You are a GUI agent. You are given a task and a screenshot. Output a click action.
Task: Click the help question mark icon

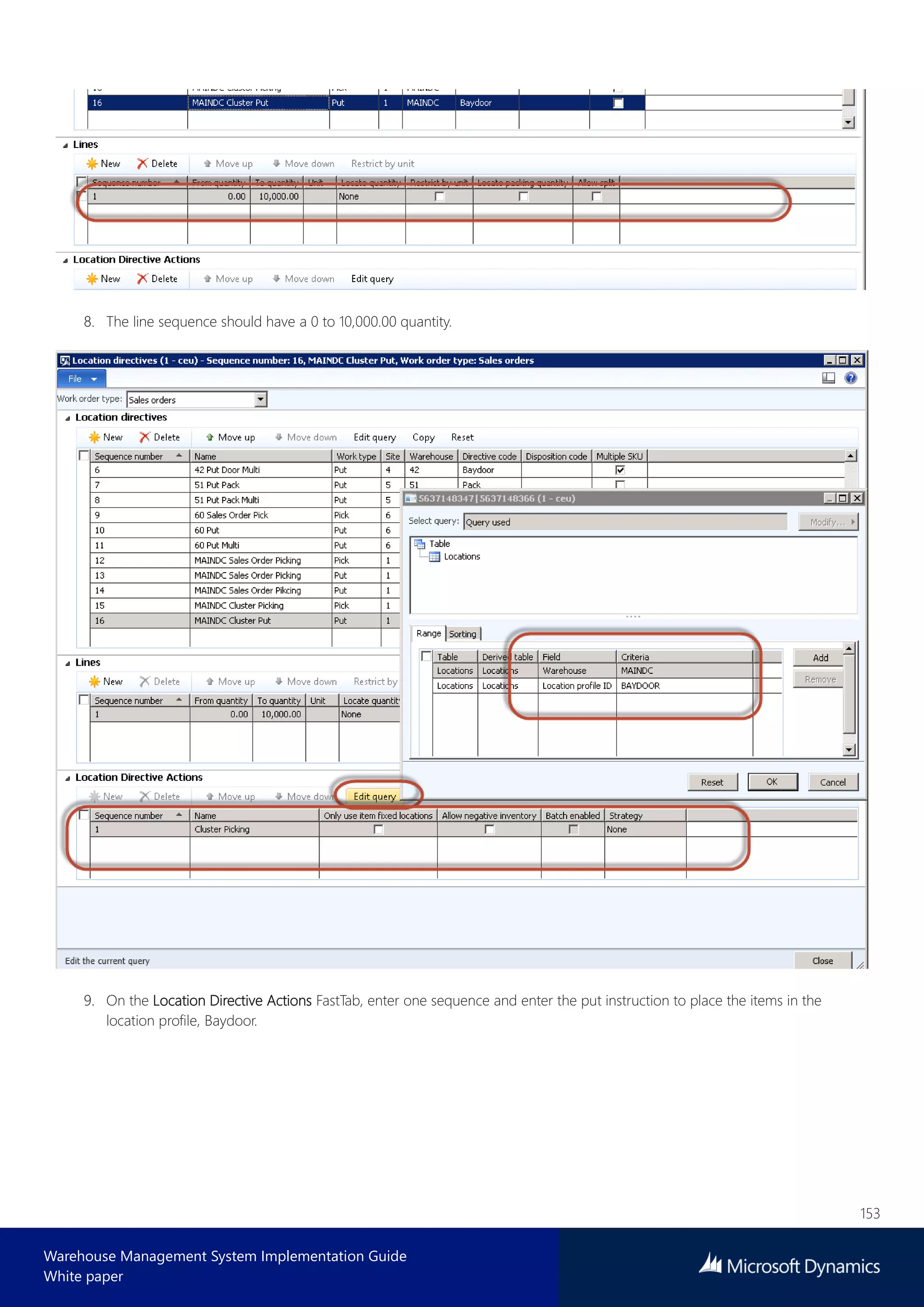coord(850,378)
